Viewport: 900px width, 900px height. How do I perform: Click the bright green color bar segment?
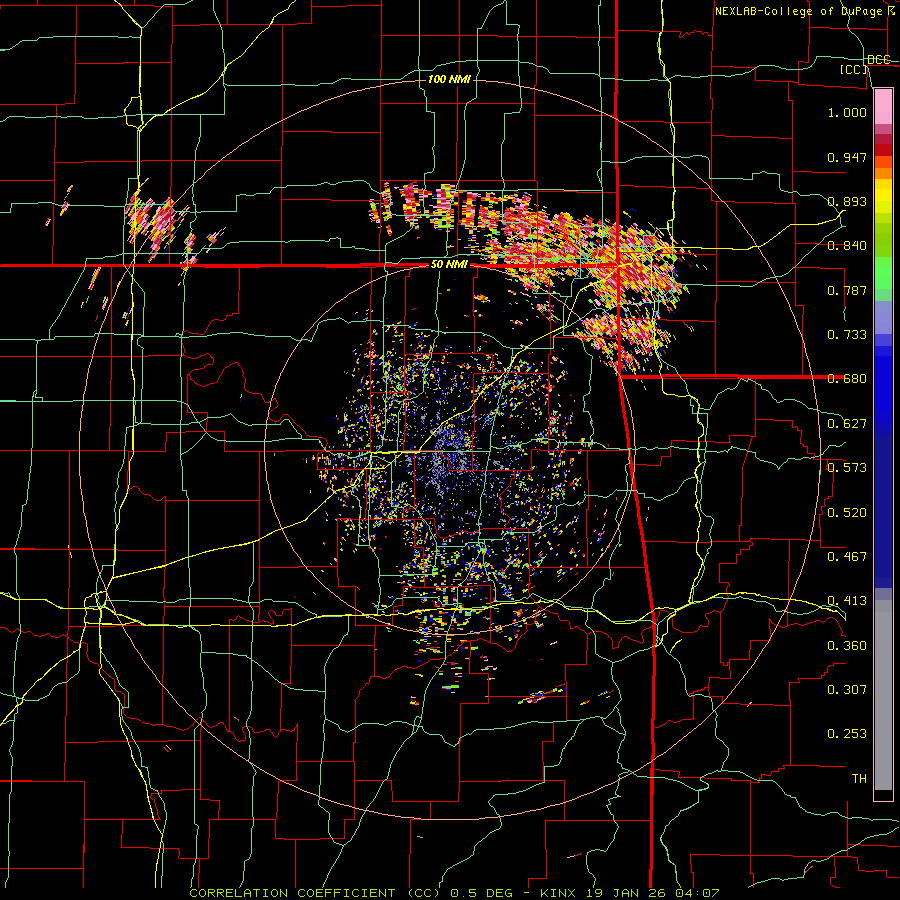pyautogui.click(x=883, y=273)
